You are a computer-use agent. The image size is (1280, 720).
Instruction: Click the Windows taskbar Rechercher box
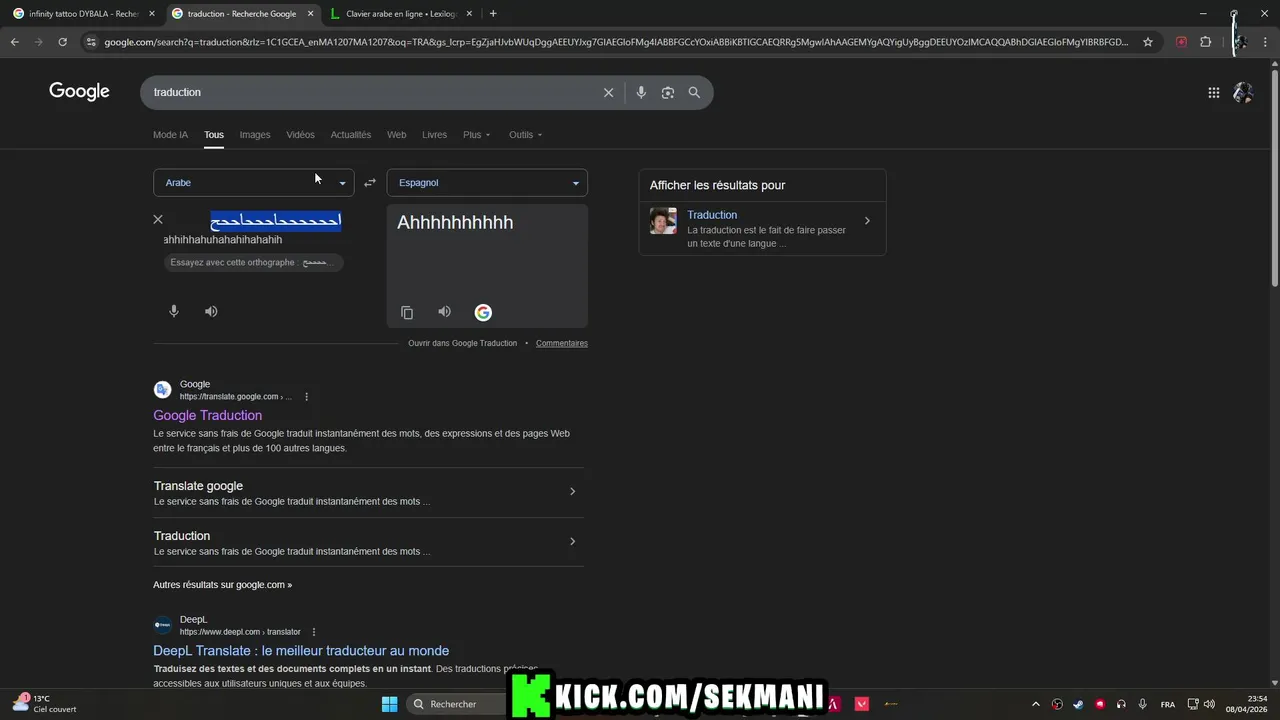point(458,704)
